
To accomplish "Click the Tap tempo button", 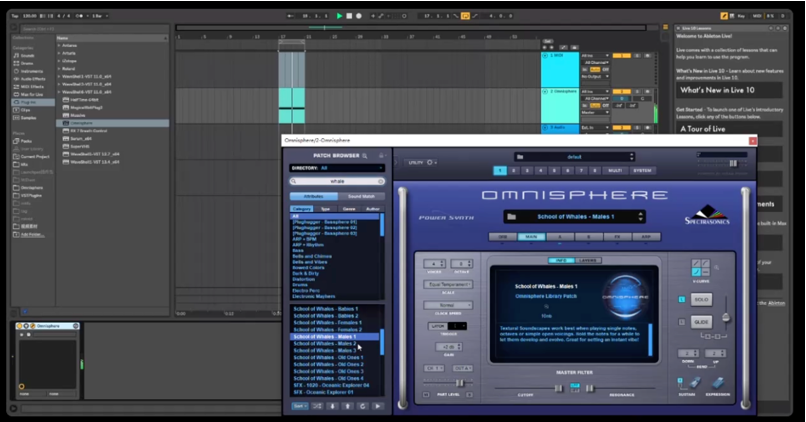I will tap(15, 16).
